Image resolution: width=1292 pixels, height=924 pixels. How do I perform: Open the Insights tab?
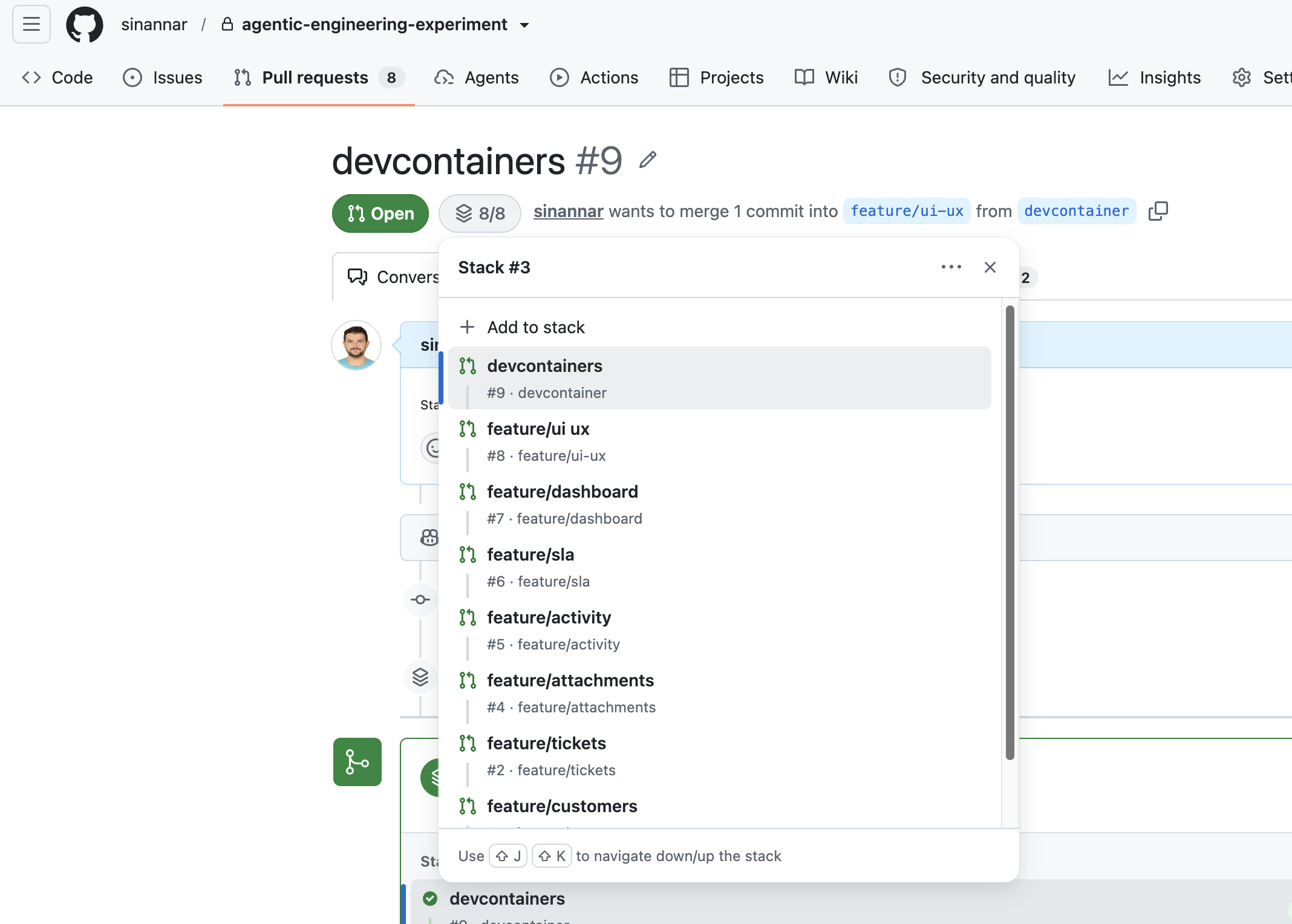1155,77
